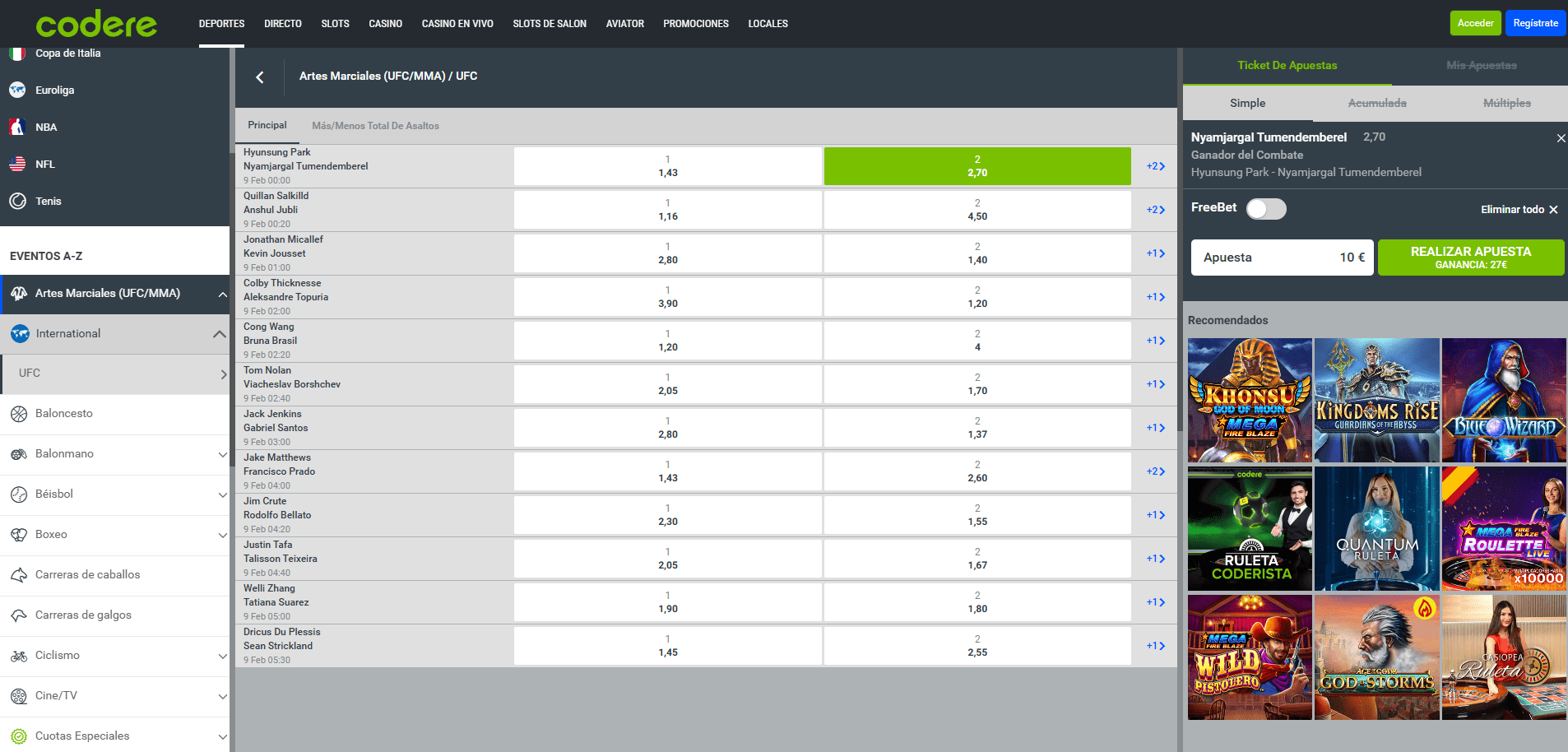Click the Acceder button
This screenshot has width=1568, height=752.
point(1475,23)
